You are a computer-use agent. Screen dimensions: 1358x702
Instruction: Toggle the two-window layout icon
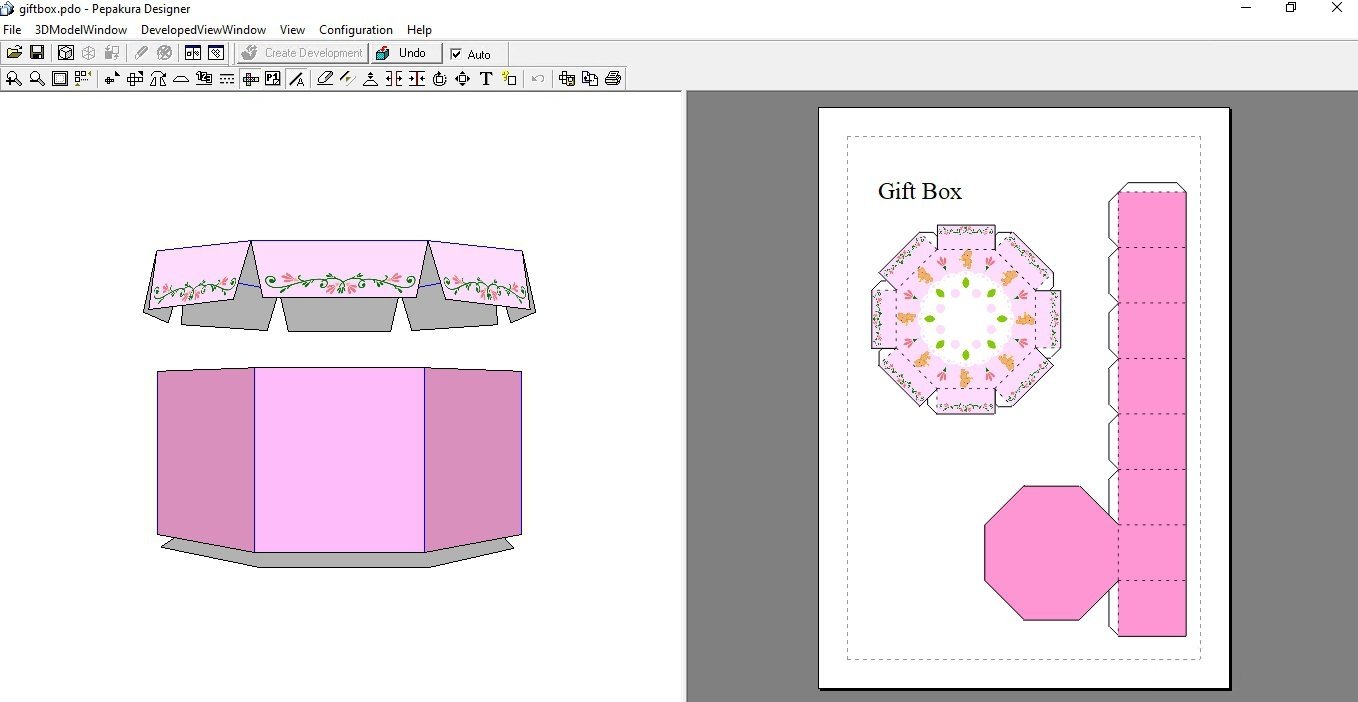tap(193, 52)
